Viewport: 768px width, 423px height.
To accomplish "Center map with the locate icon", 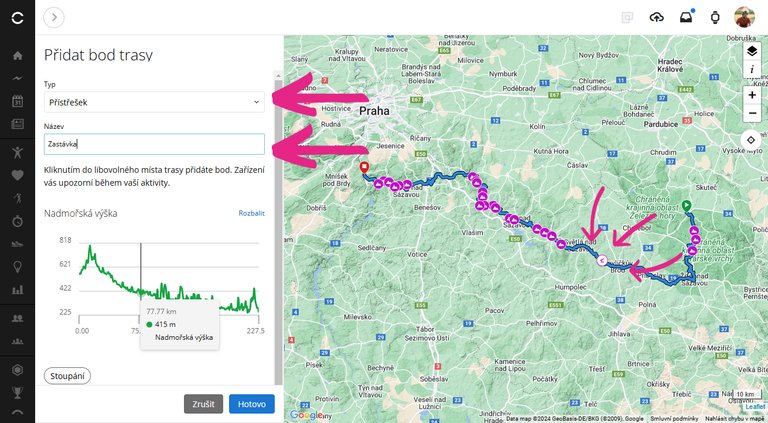I will (752, 140).
